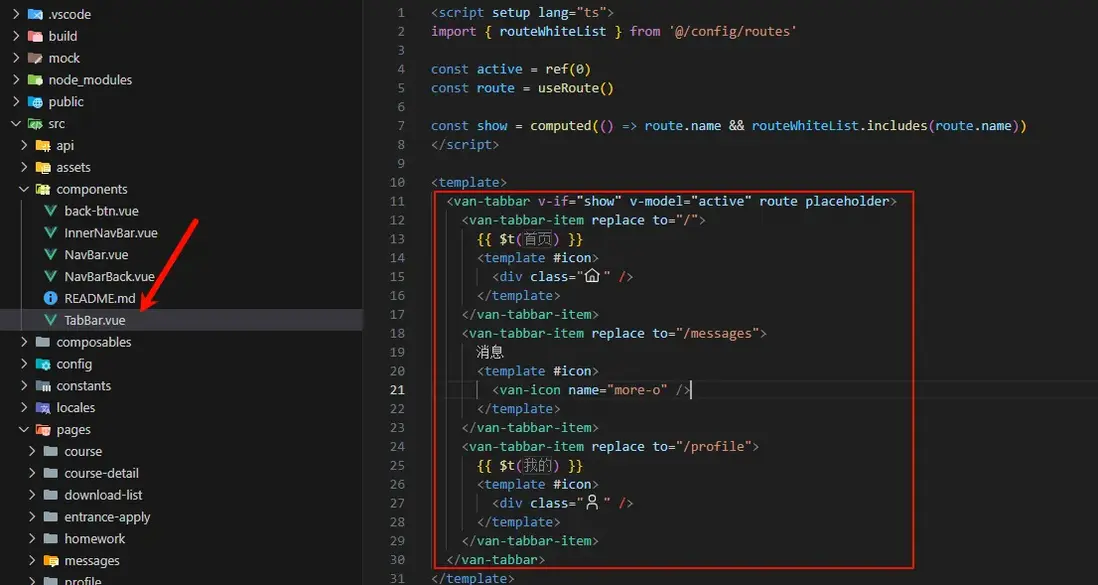The height and width of the screenshot is (585, 1098).
Task: Expand the mock folder chevron
Action: [x=16, y=57]
